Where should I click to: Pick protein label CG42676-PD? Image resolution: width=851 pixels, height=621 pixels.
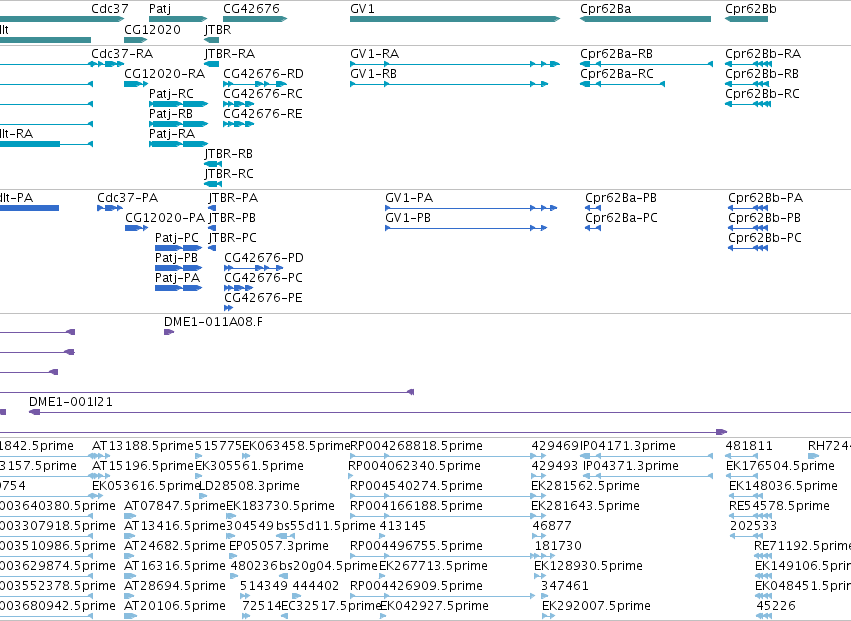click(x=264, y=258)
